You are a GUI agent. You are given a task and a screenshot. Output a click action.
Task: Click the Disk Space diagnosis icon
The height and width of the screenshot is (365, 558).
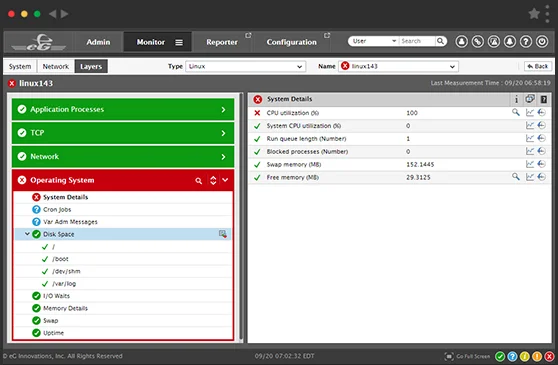click(x=223, y=234)
